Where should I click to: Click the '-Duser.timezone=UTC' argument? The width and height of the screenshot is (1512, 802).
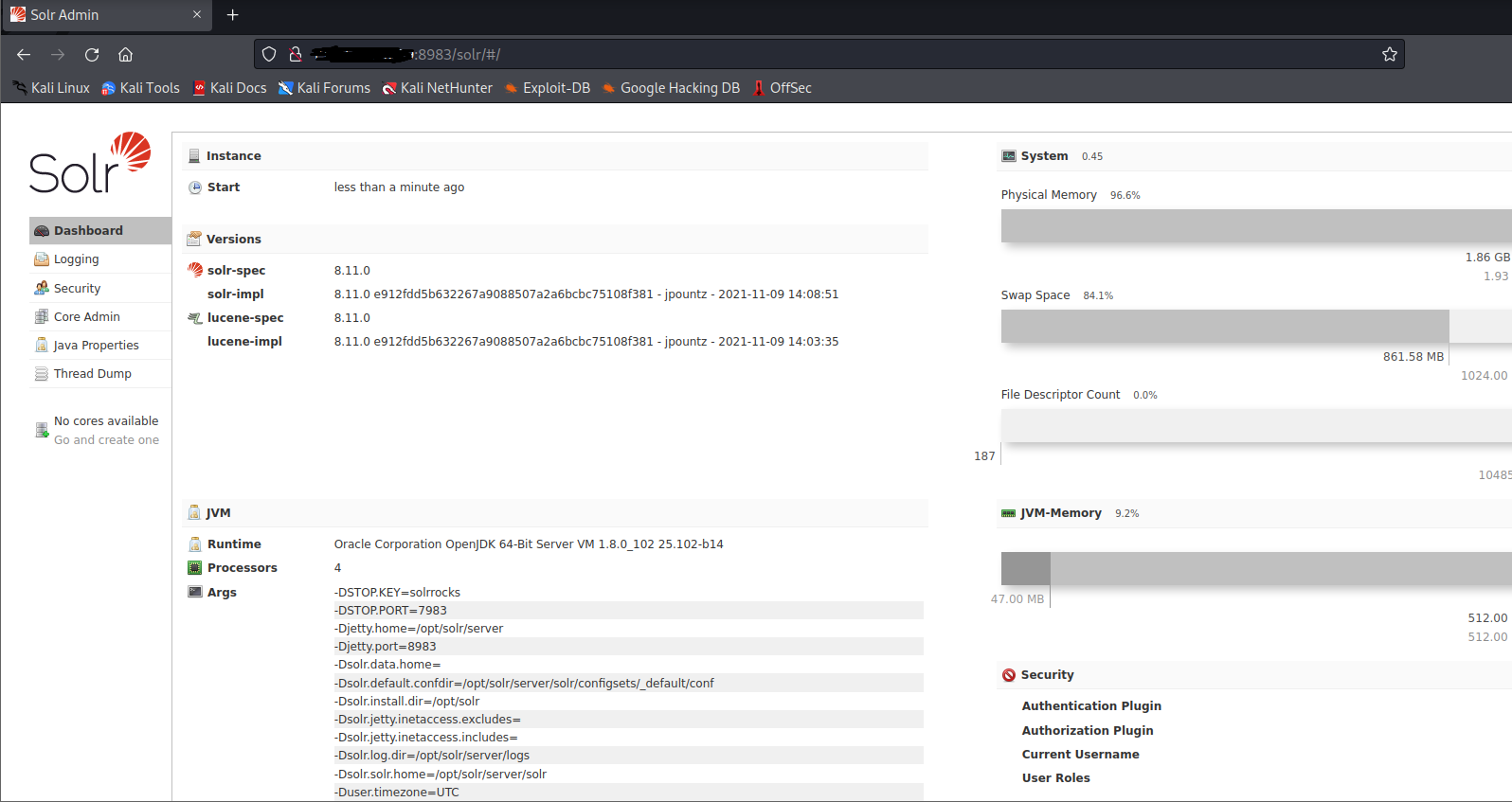397,793
